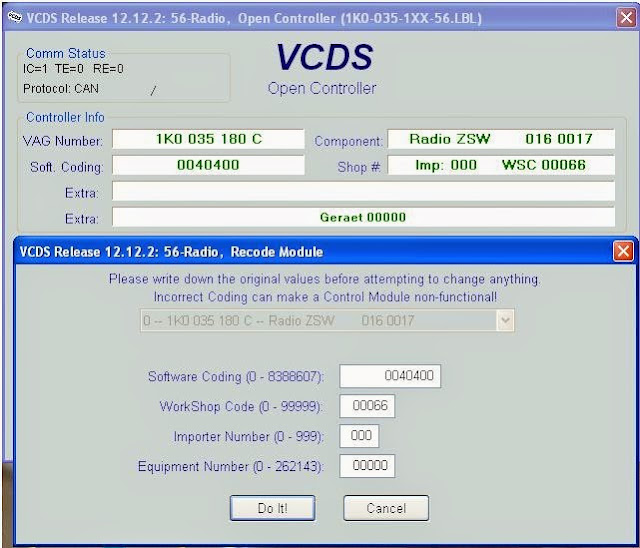Close the Open Controller main window

[x=626, y=18]
